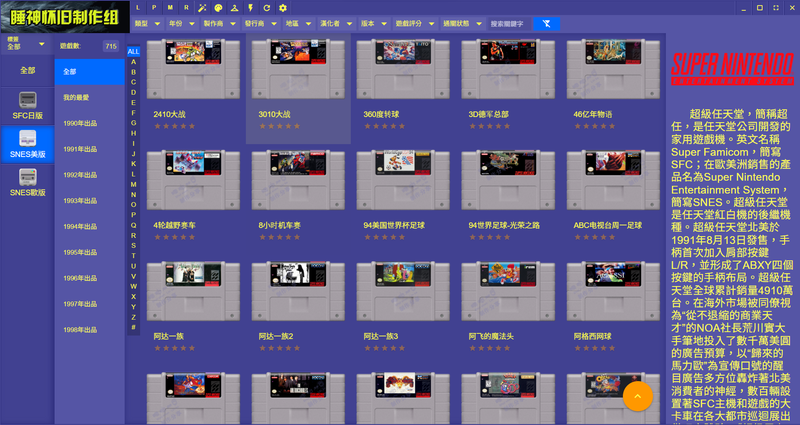Viewport: 800px width, 425px height.
Task: Jump to # in alphabet index
Action: click(133, 327)
